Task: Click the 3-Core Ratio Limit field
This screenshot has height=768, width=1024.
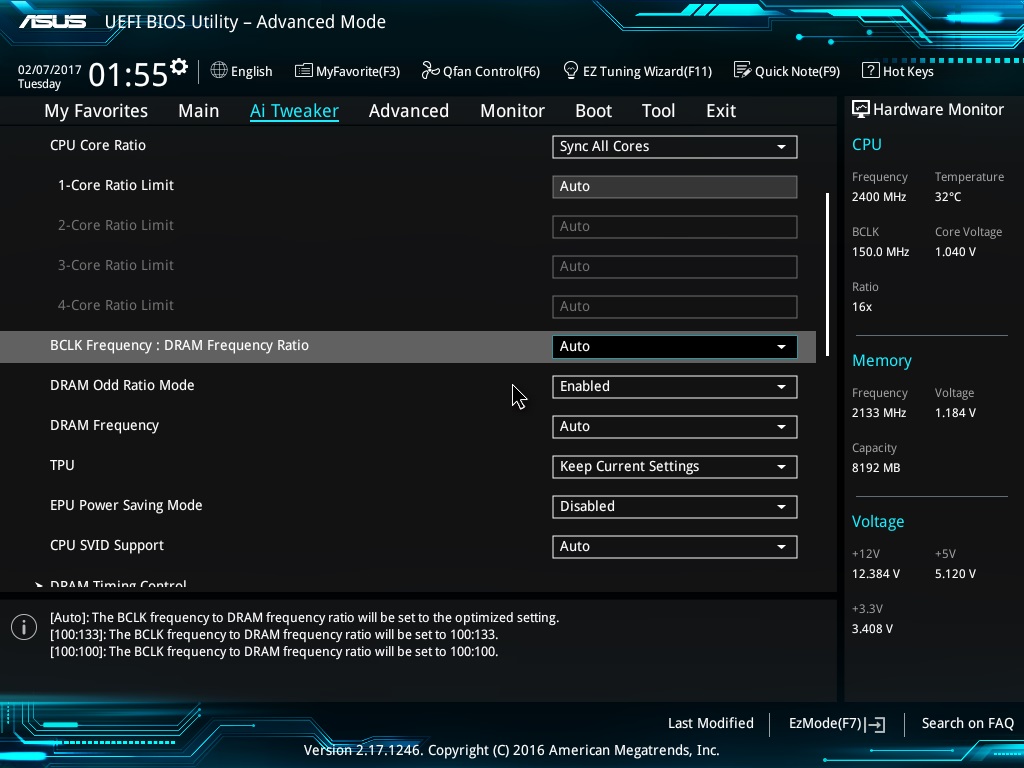Action: [x=675, y=266]
